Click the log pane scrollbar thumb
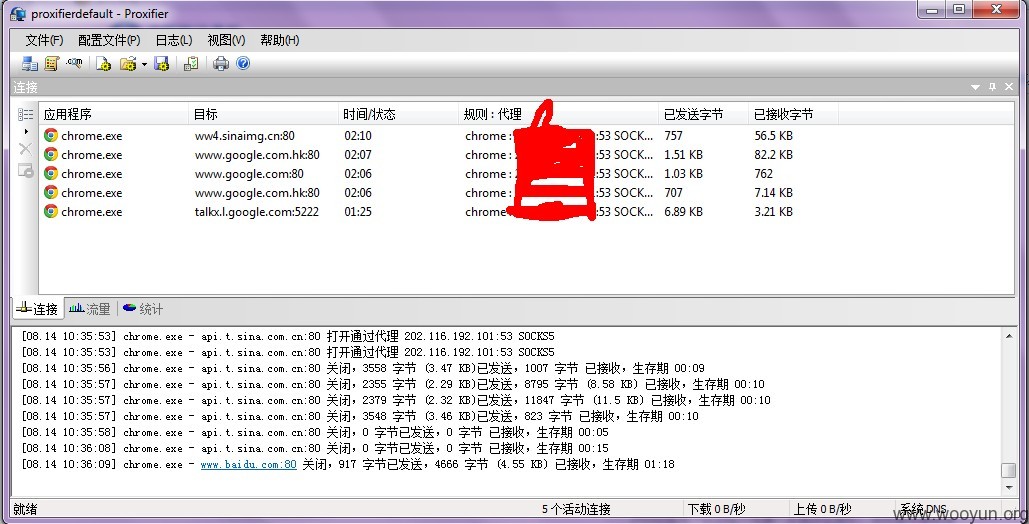 [1009, 470]
